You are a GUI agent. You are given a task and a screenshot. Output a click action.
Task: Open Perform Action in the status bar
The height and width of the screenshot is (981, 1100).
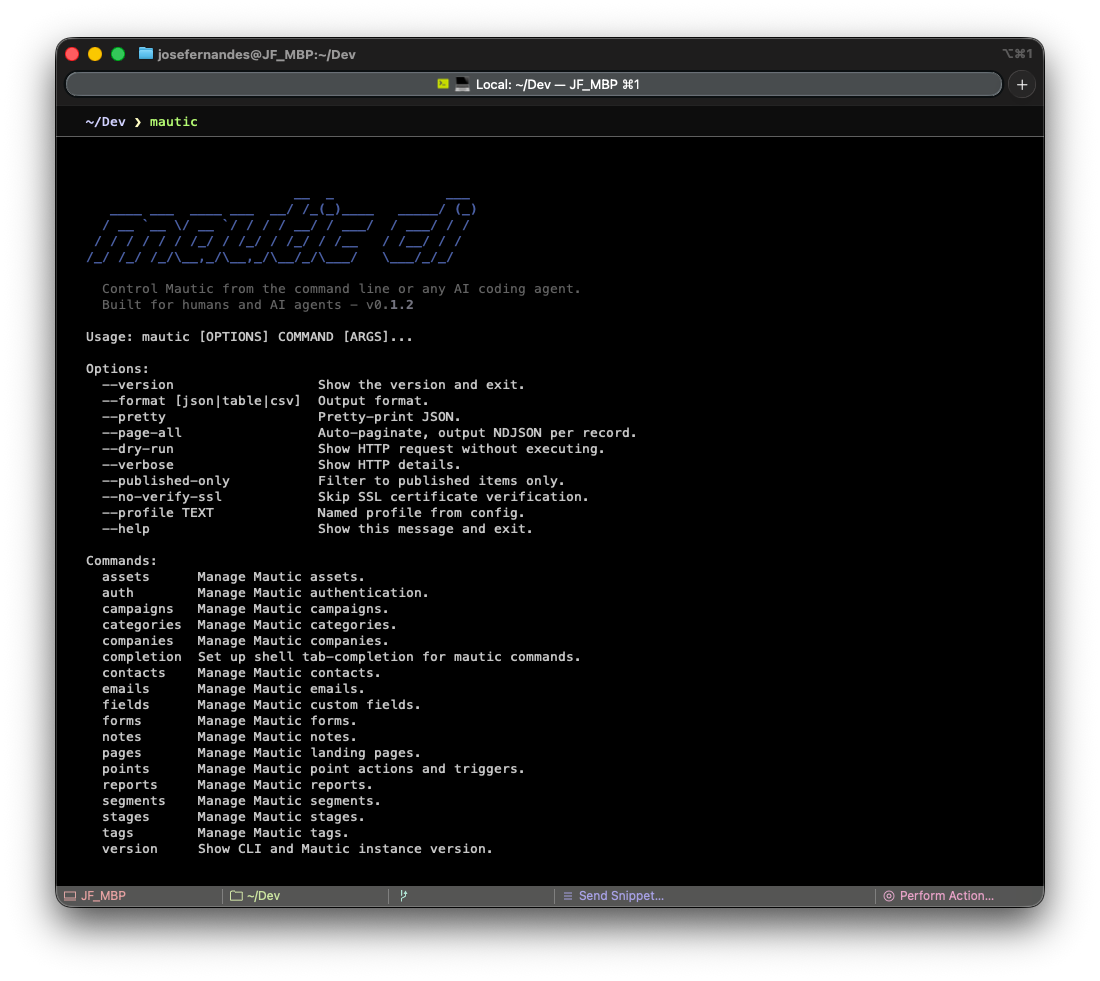tap(939, 895)
